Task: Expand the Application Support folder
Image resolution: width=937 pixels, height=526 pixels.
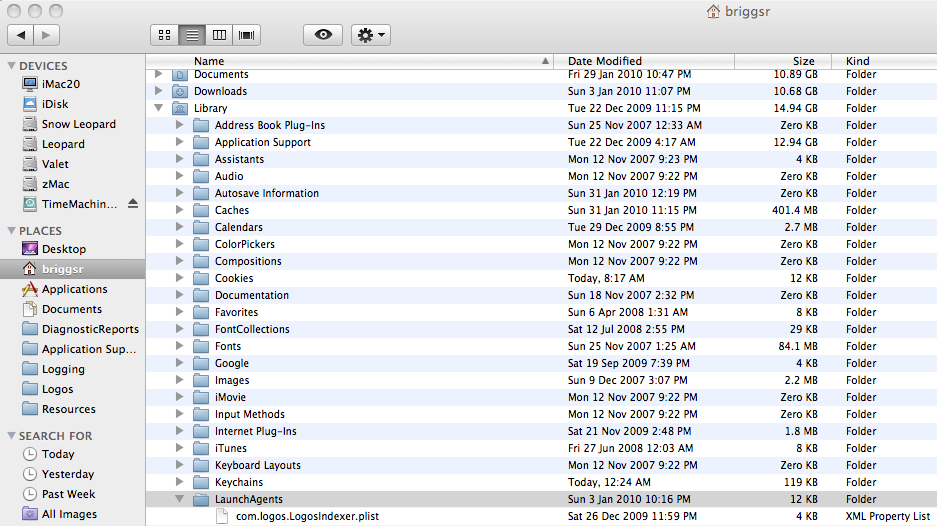Action: (179, 142)
